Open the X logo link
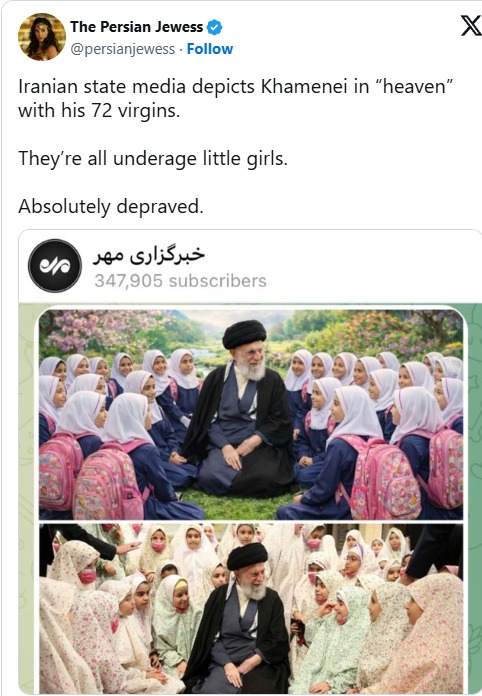The height and width of the screenshot is (696, 482). pos(470,27)
